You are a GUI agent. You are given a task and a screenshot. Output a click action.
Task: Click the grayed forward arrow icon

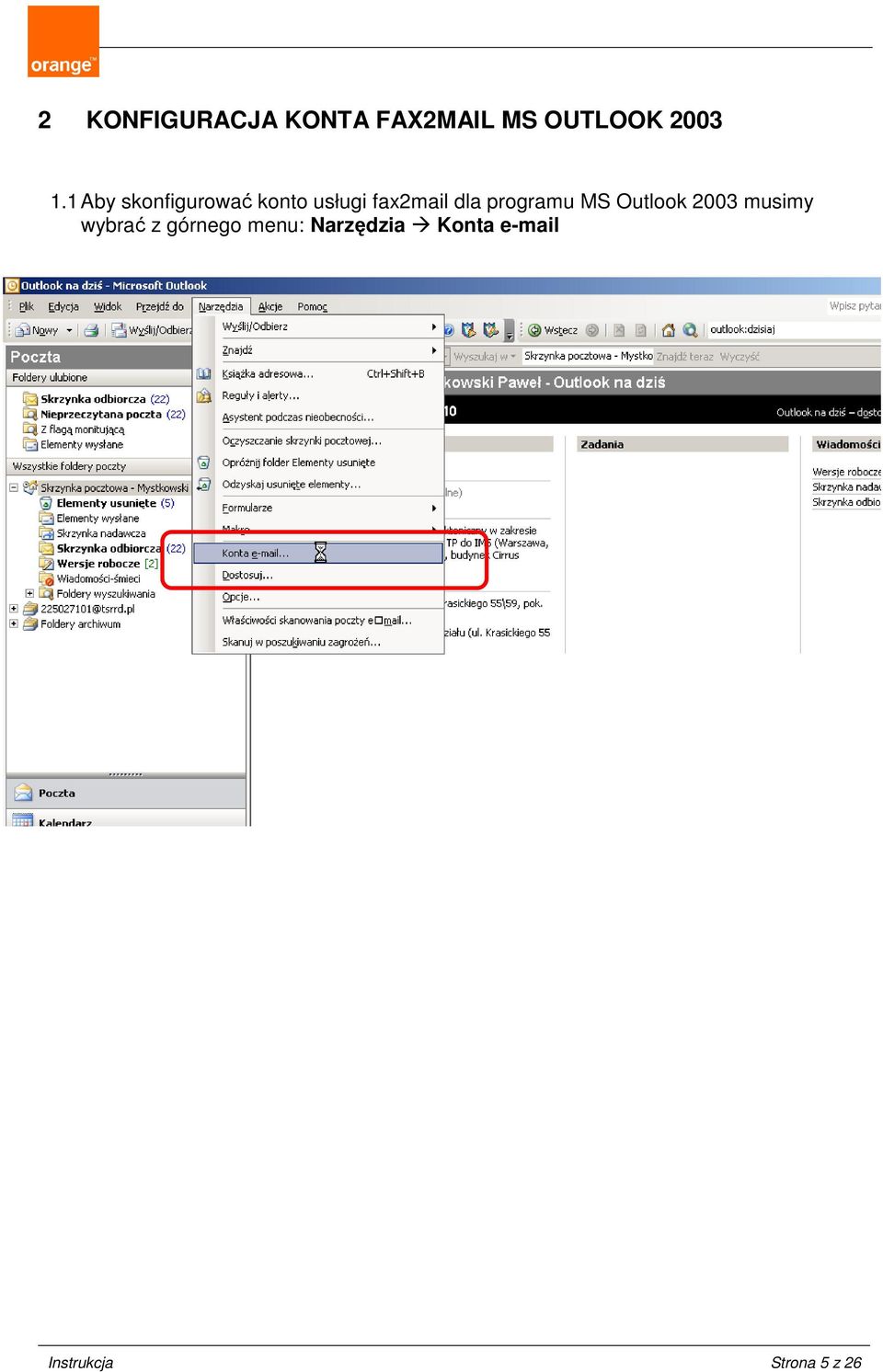click(x=592, y=330)
